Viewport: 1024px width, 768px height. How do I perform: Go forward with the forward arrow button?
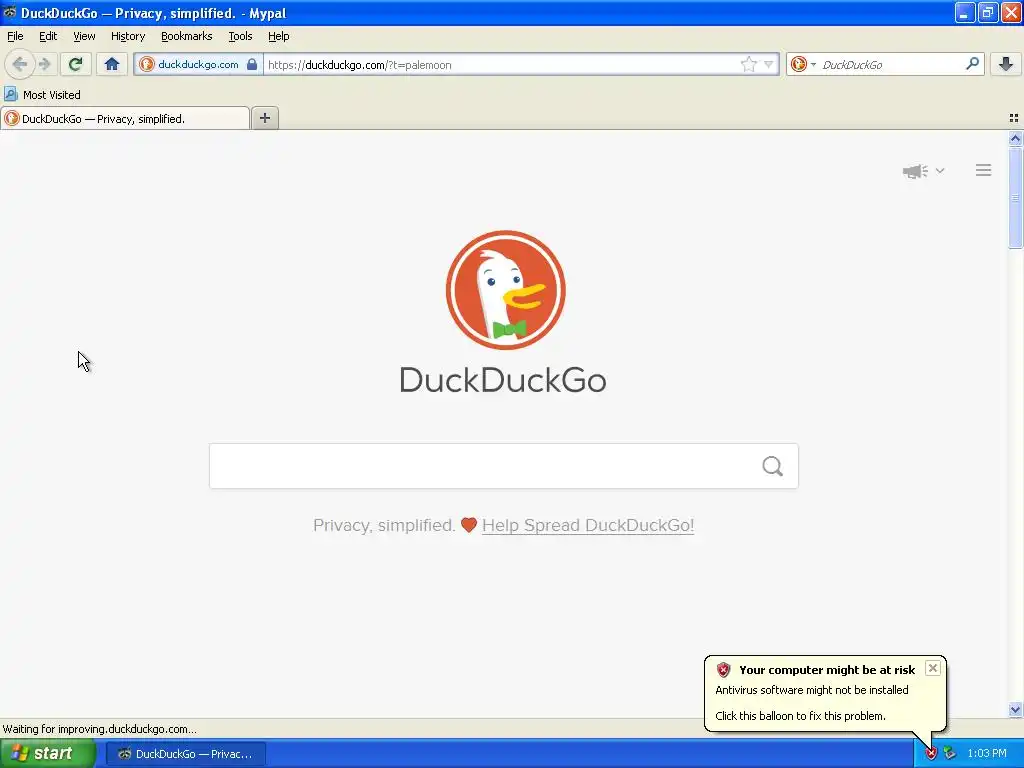44,64
